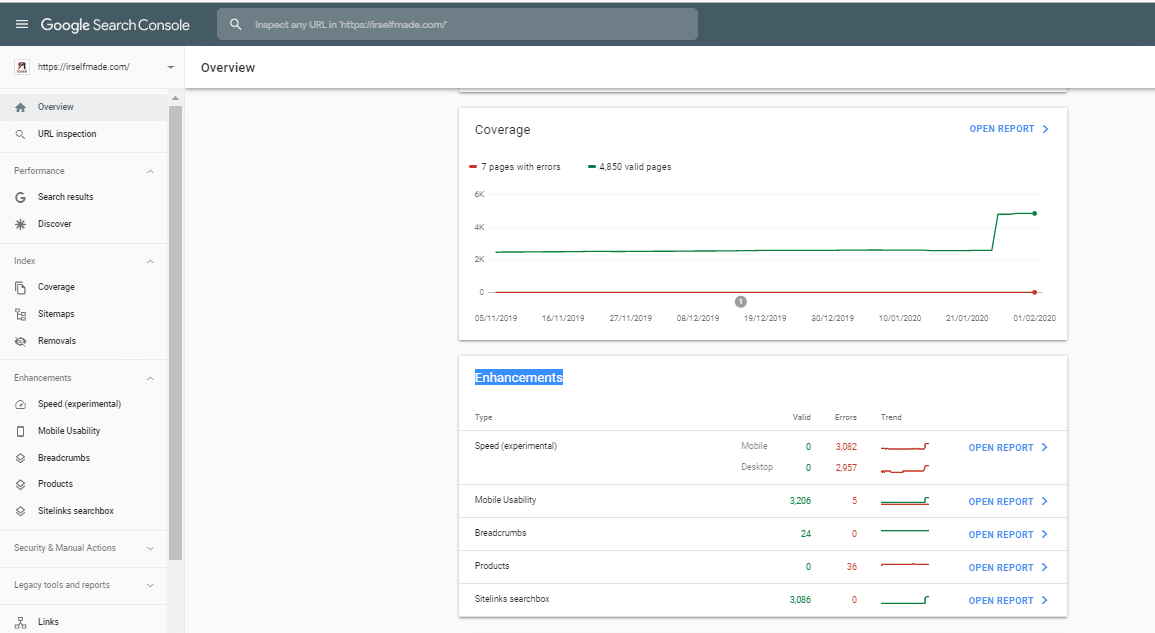1155x633 pixels.
Task: Click the Removals crossed-eye icon
Action: [21, 341]
